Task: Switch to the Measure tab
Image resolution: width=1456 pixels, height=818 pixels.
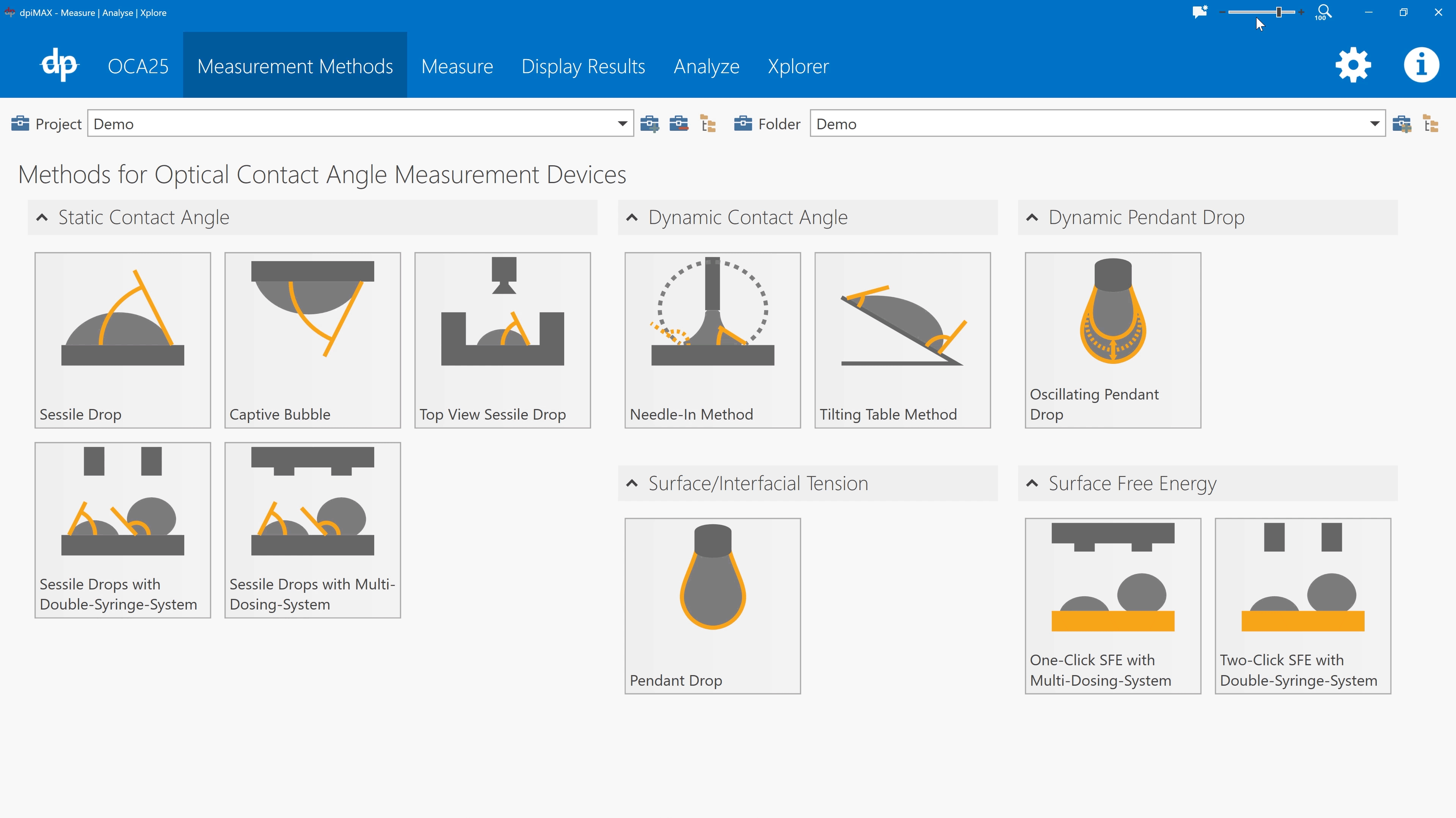Action: [x=457, y=66]
